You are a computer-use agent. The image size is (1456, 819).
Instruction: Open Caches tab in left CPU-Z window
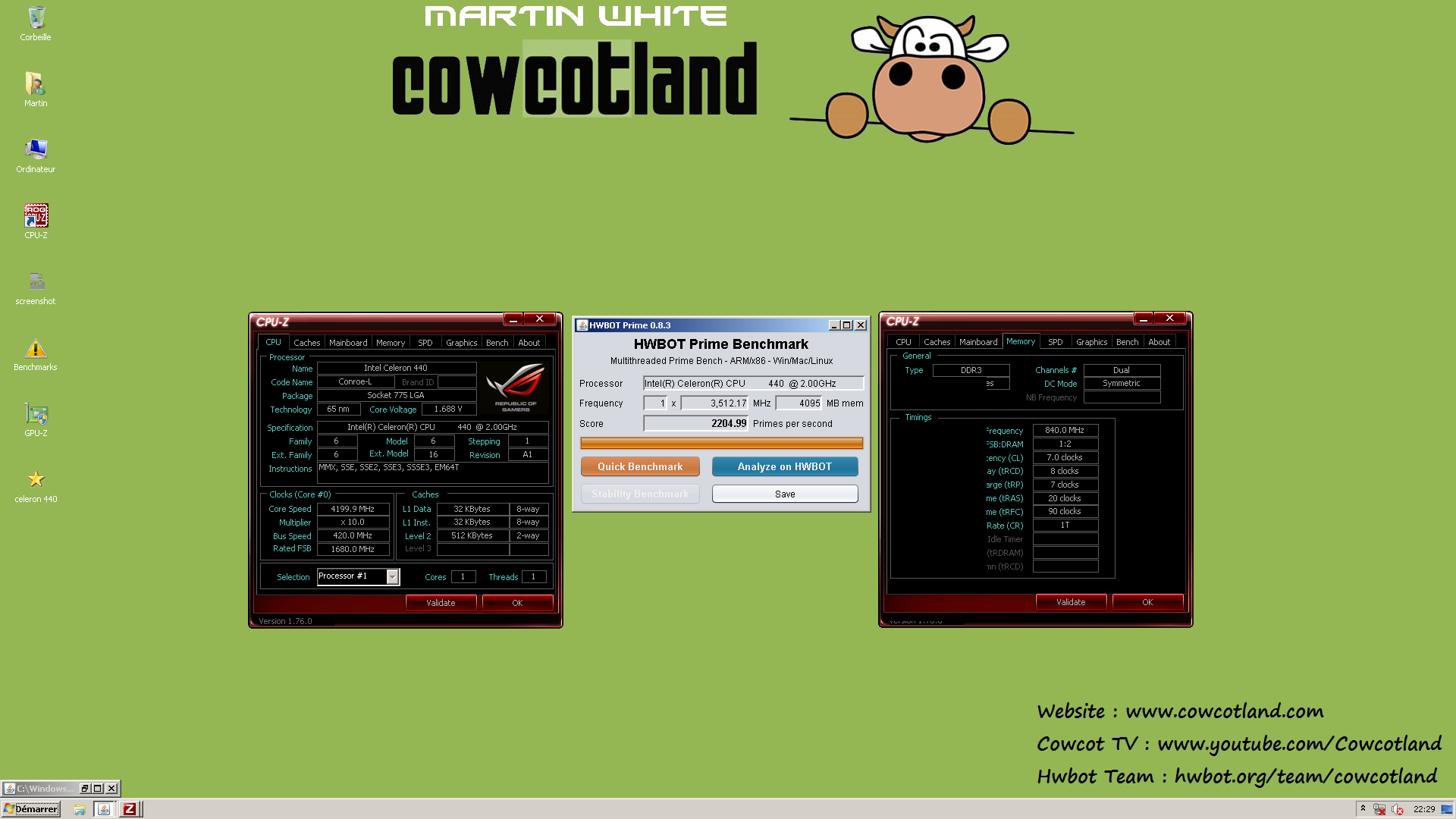coord(306,343)
